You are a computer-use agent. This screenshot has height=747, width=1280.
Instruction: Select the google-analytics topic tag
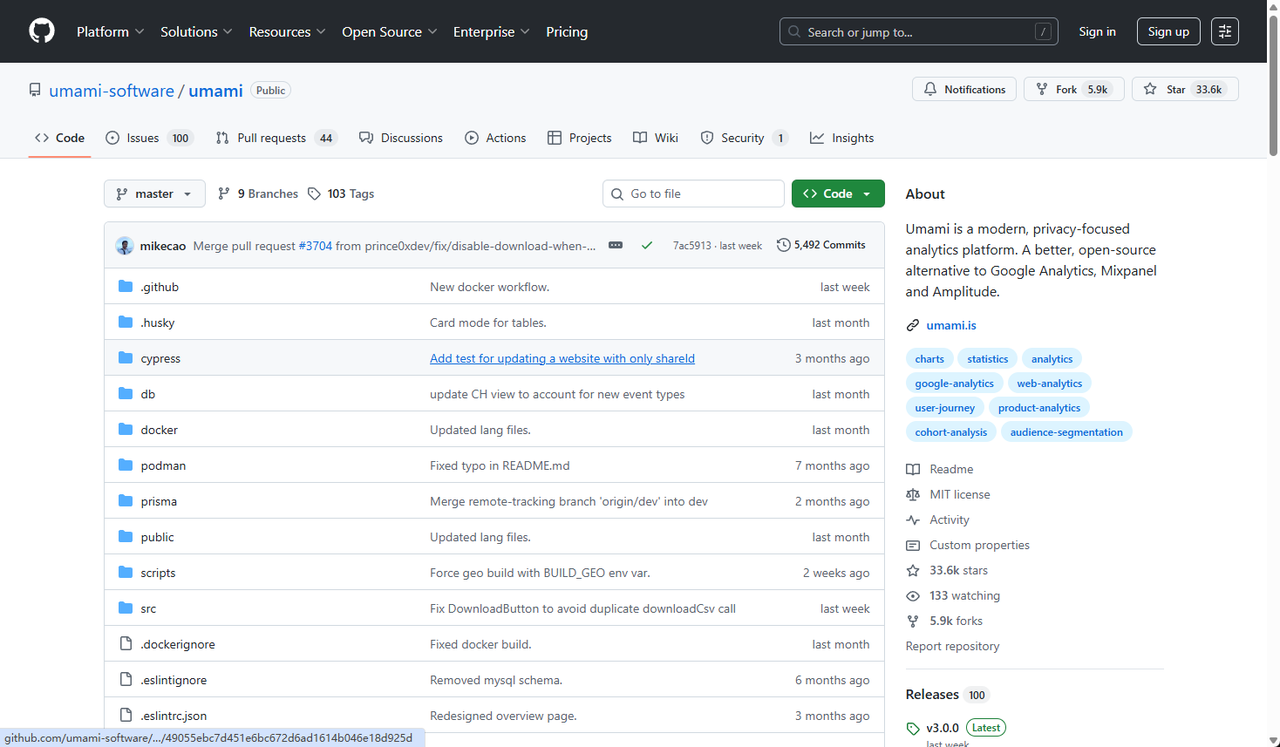point(954,383)
